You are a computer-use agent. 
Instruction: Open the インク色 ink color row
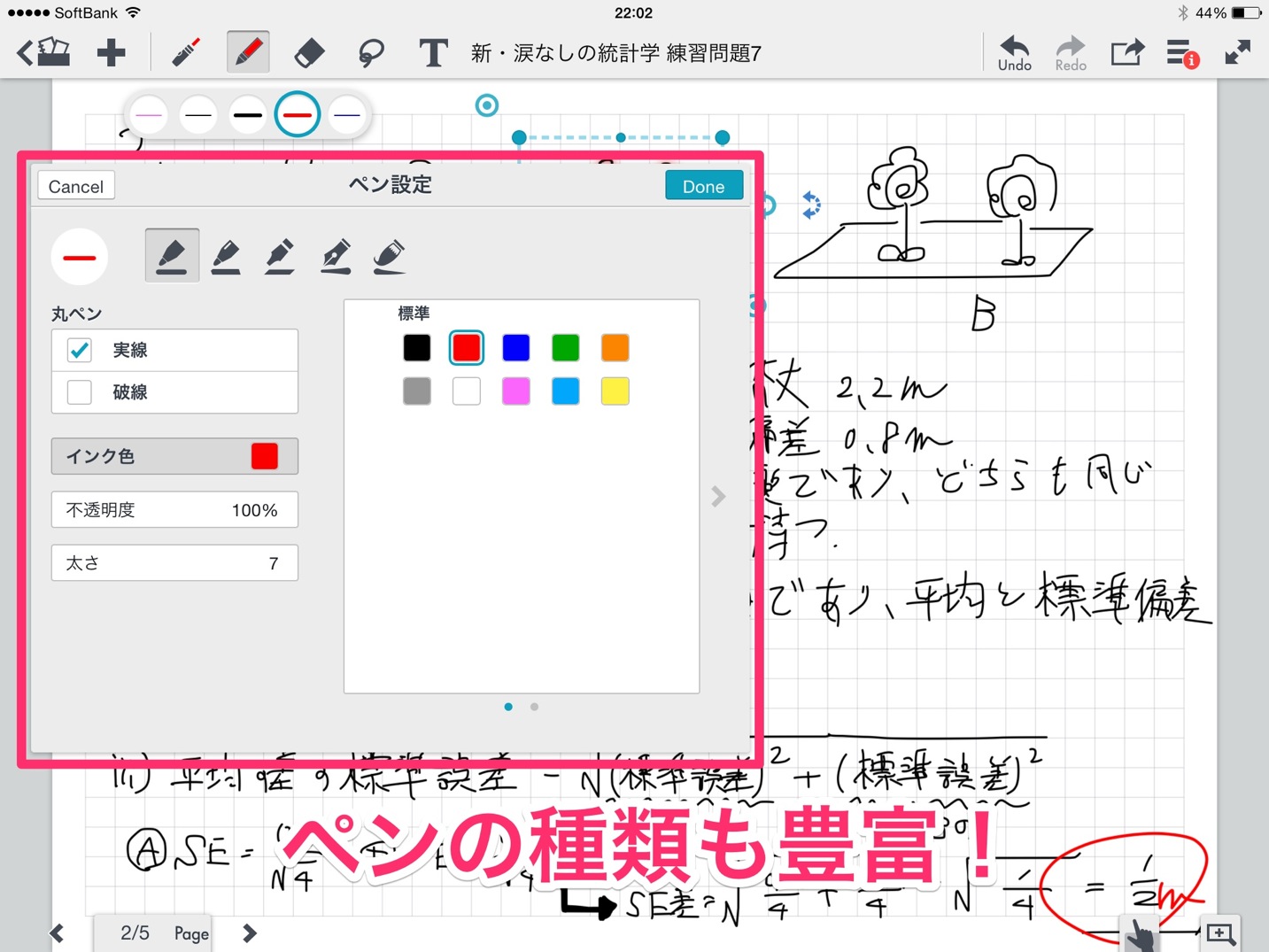[174, 456]
